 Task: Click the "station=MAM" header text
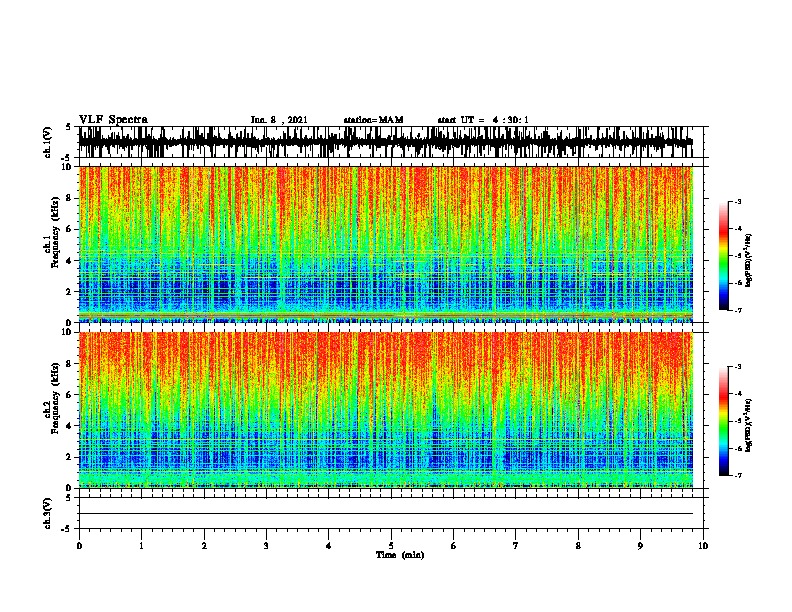pyautogui.click(x=373, y=120)
